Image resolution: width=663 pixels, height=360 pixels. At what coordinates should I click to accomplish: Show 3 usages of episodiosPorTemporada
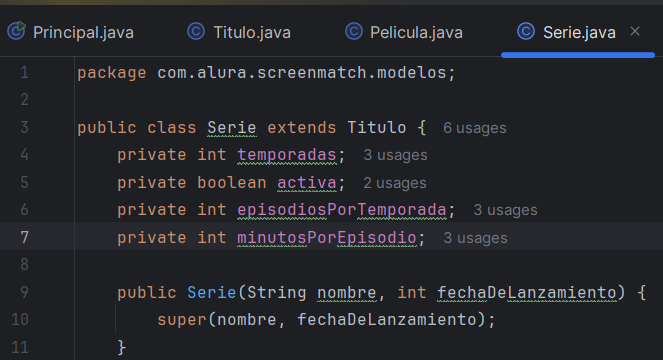(x=505, y=210)
